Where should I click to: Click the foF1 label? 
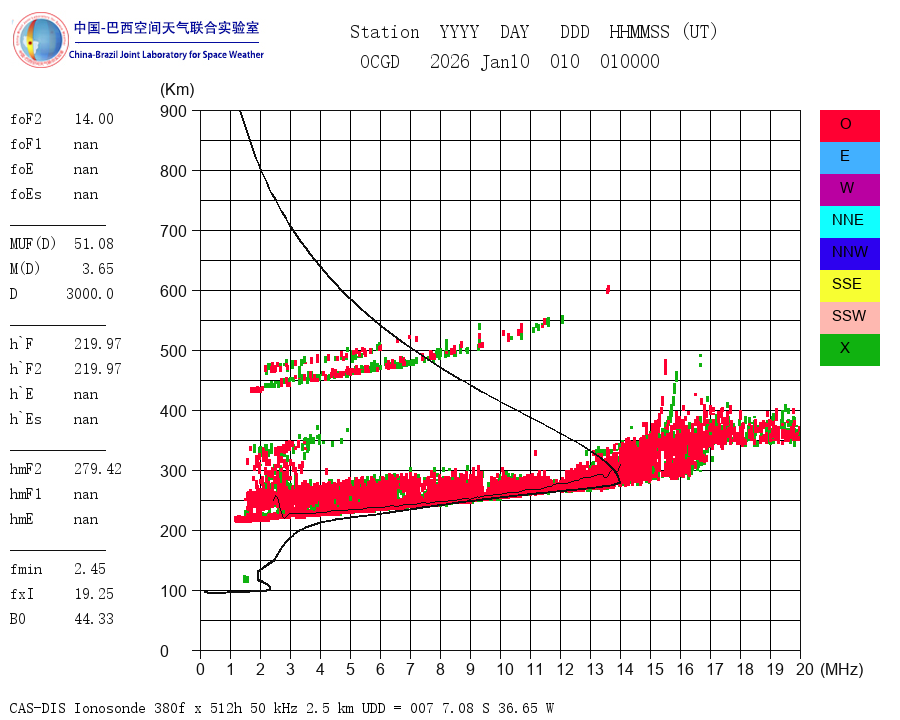pos(26,144)
